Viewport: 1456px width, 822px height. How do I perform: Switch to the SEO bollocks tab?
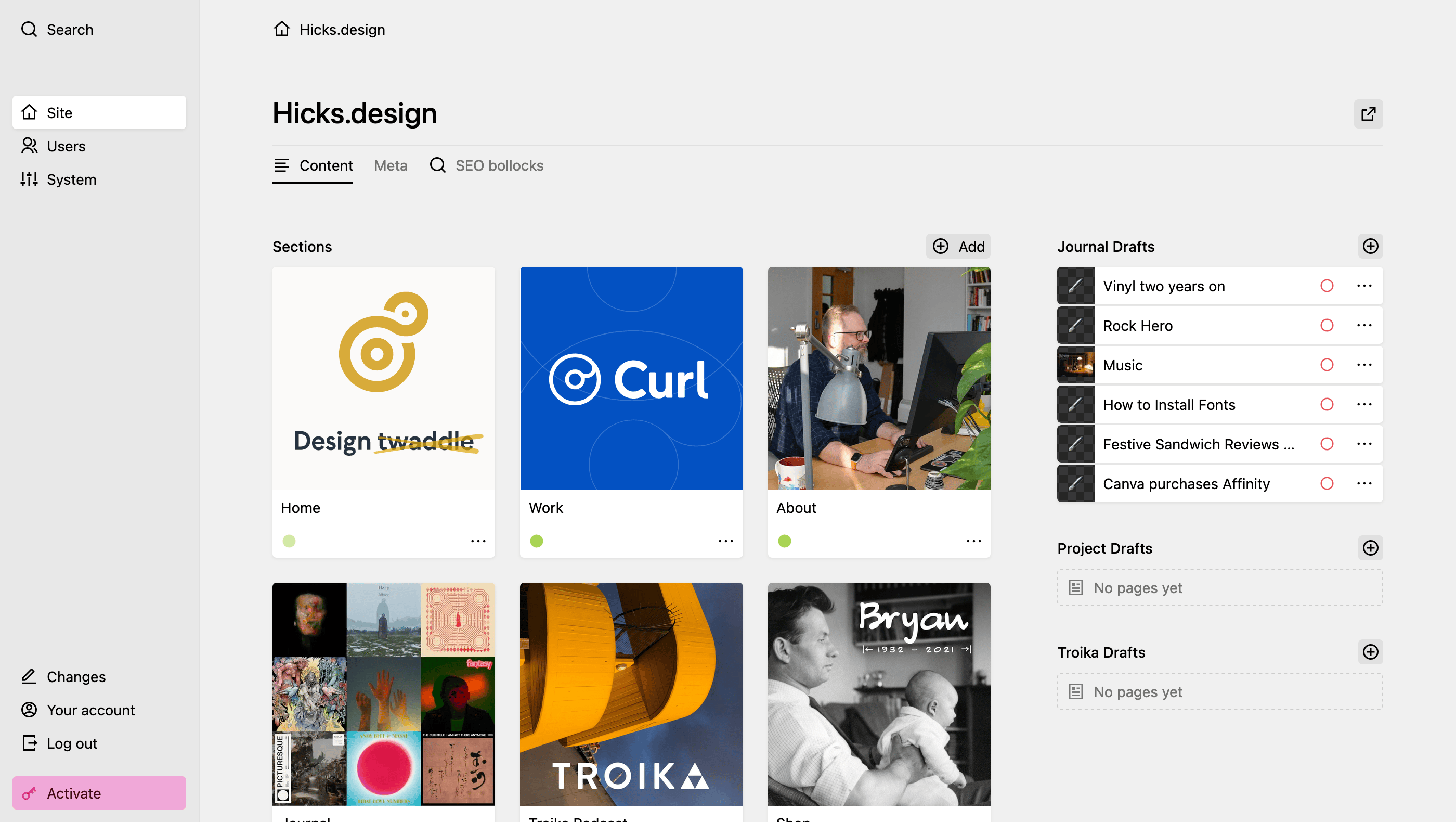[487, 165]
